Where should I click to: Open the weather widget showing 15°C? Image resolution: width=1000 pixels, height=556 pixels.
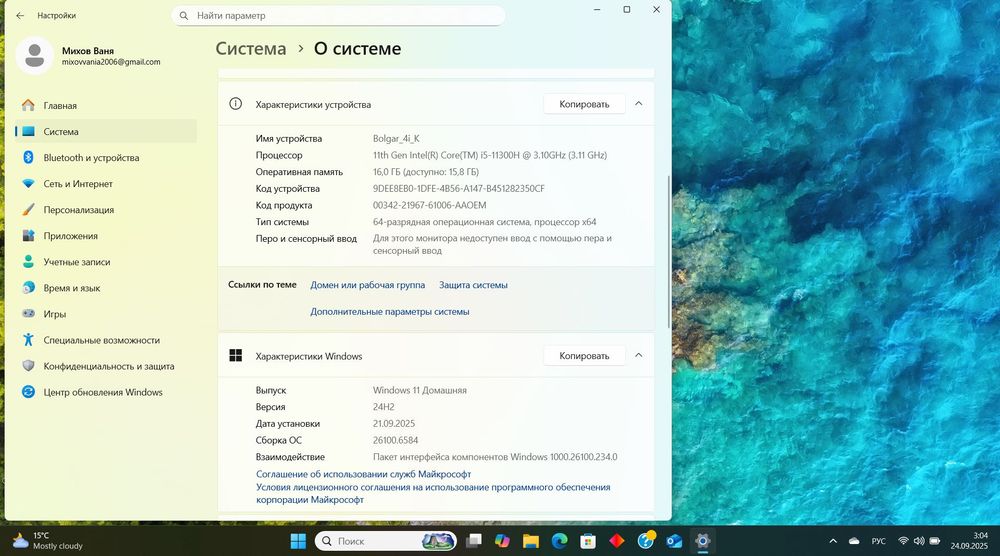click(48, 541)
